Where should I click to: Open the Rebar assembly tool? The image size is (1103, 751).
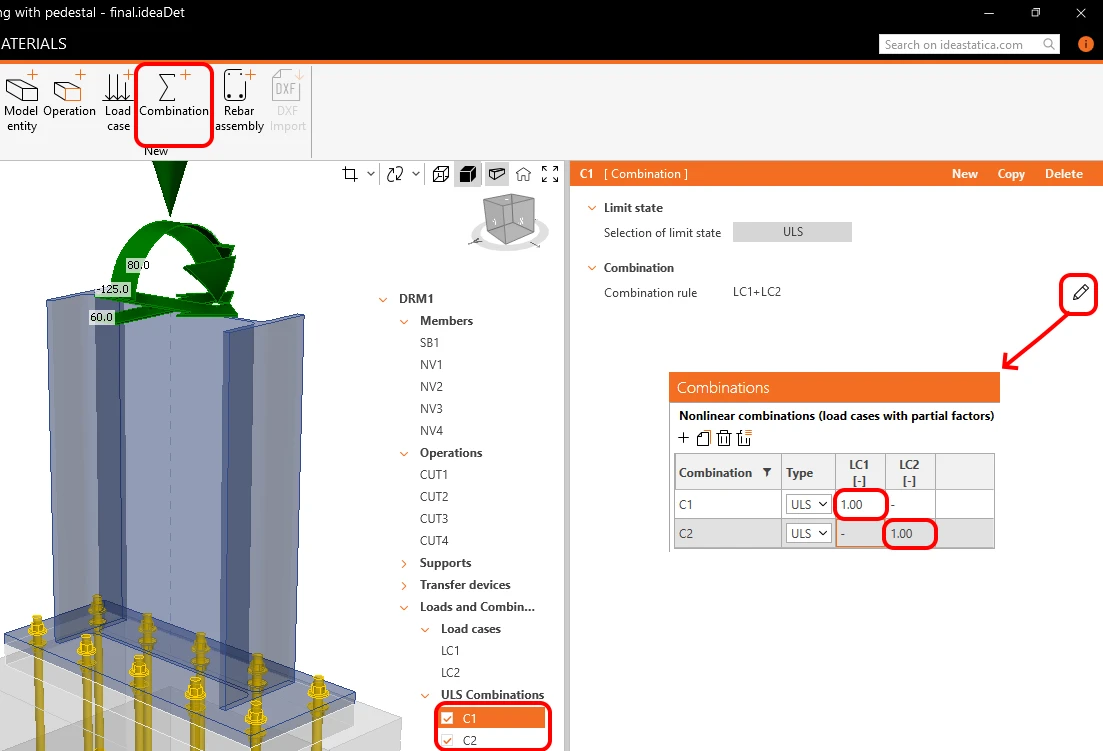[x=239, y=103]
